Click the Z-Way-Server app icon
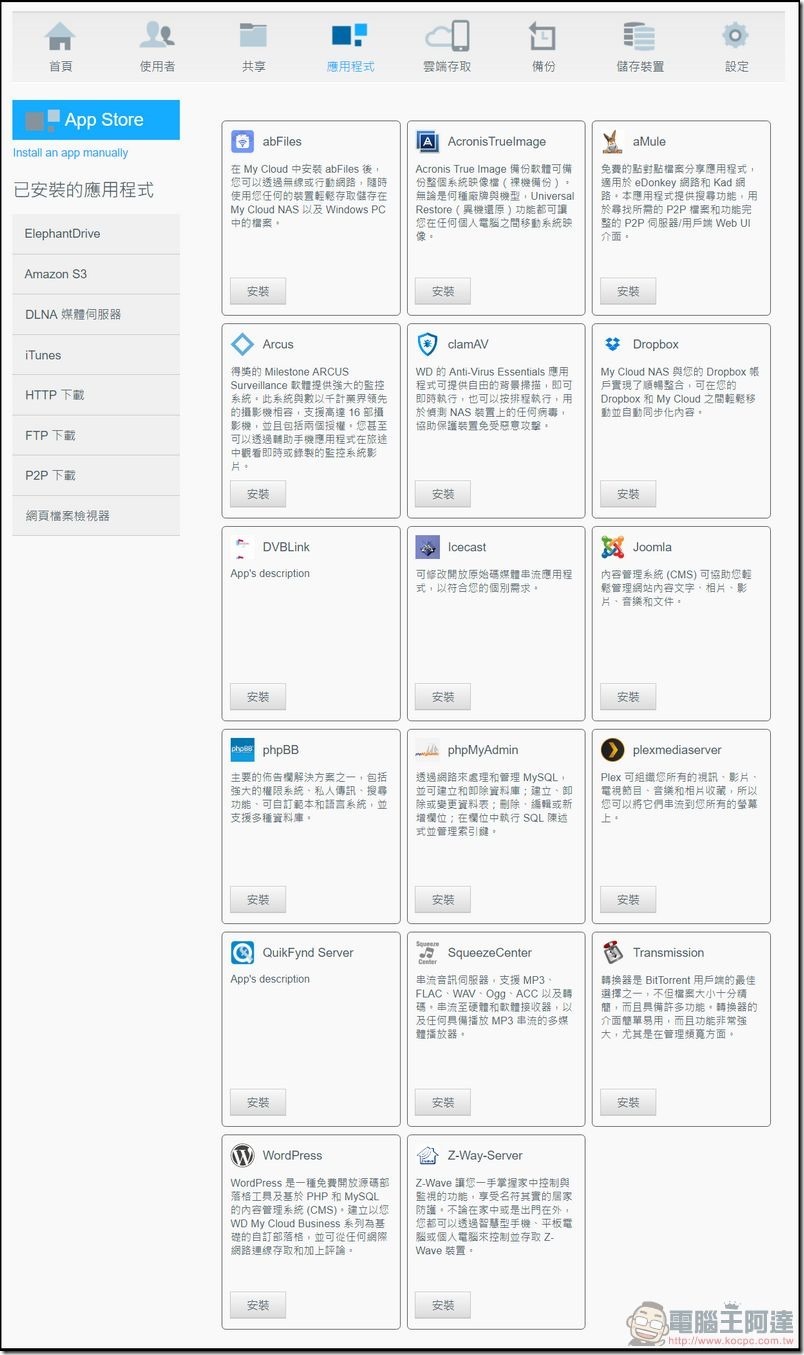The image size is (804, 1355). (428, 1155)
